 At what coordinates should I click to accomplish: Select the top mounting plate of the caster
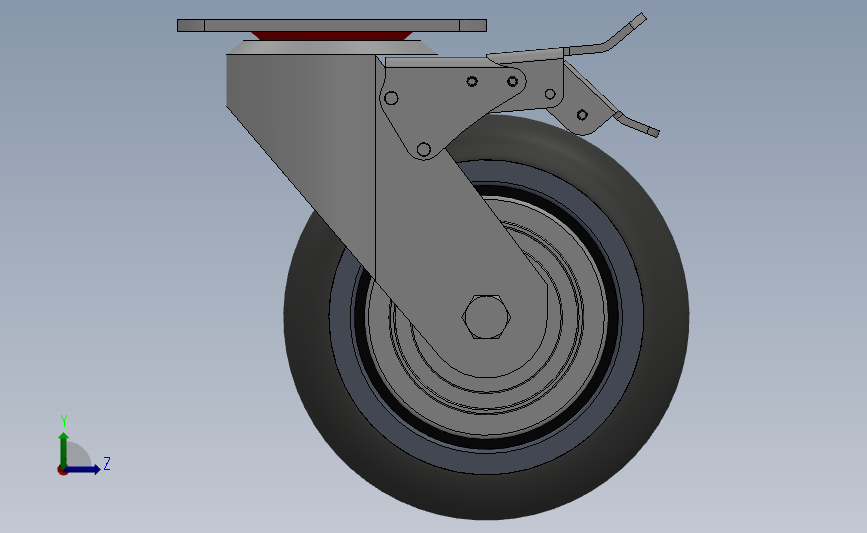(332, 25)
